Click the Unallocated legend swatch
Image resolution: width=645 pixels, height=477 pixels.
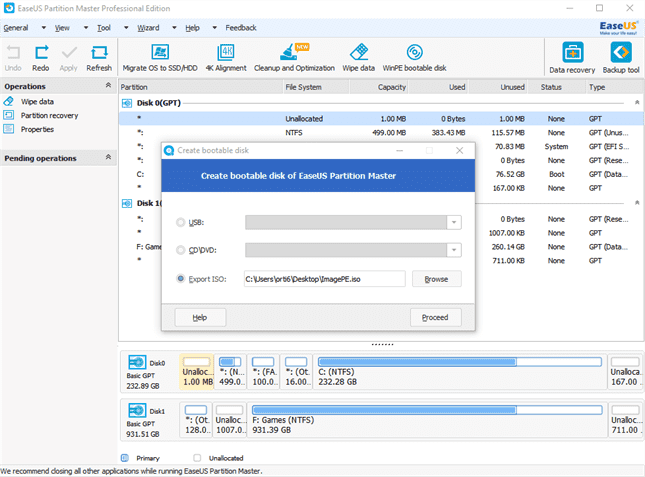197,458
